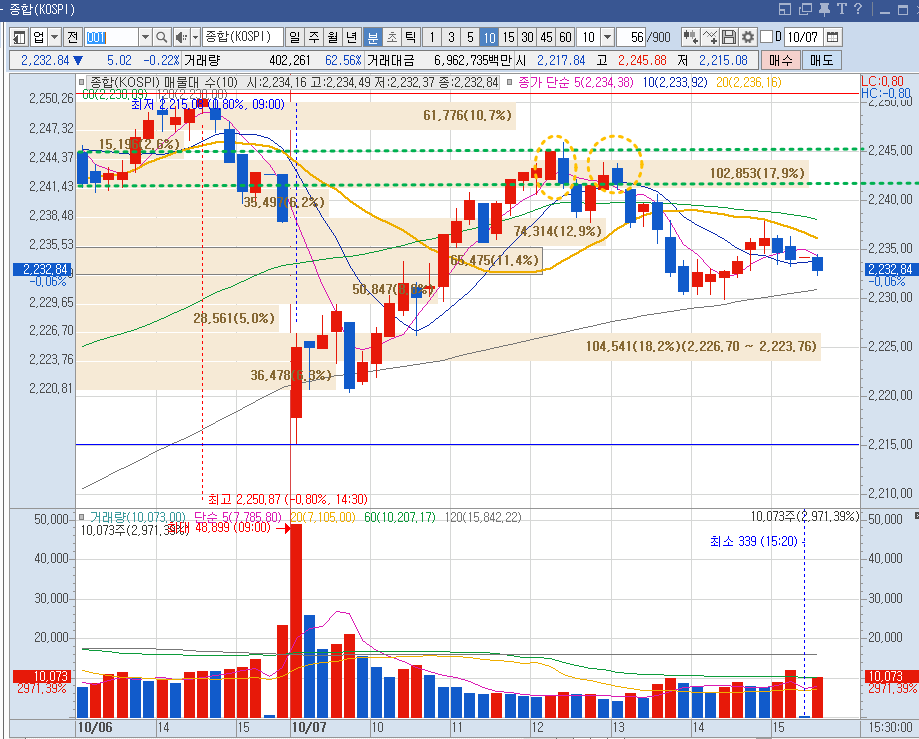Select 월 (monthly) period
Image resolution: width=919 pixels, height=739 pixels.
pos(333,38)
